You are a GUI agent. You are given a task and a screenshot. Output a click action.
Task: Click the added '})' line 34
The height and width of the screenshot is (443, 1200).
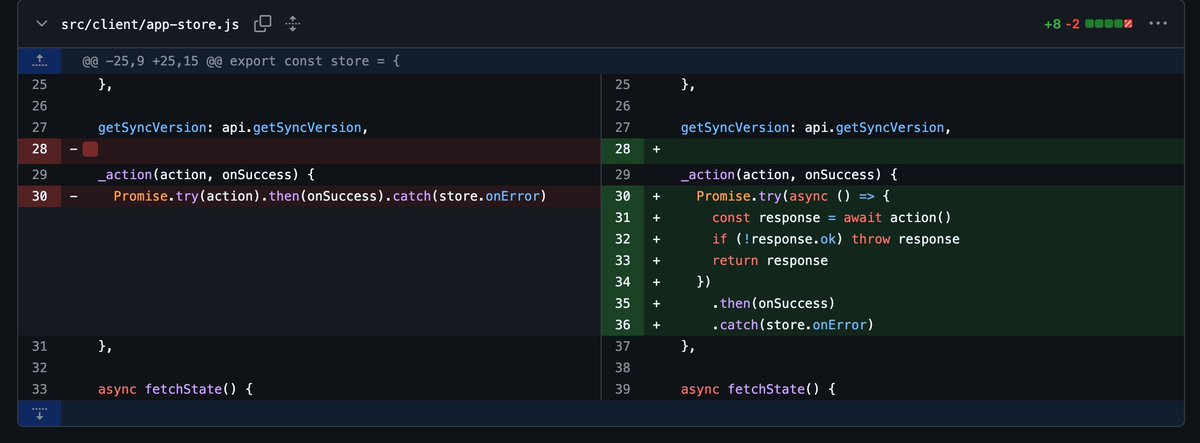point(703,282)
